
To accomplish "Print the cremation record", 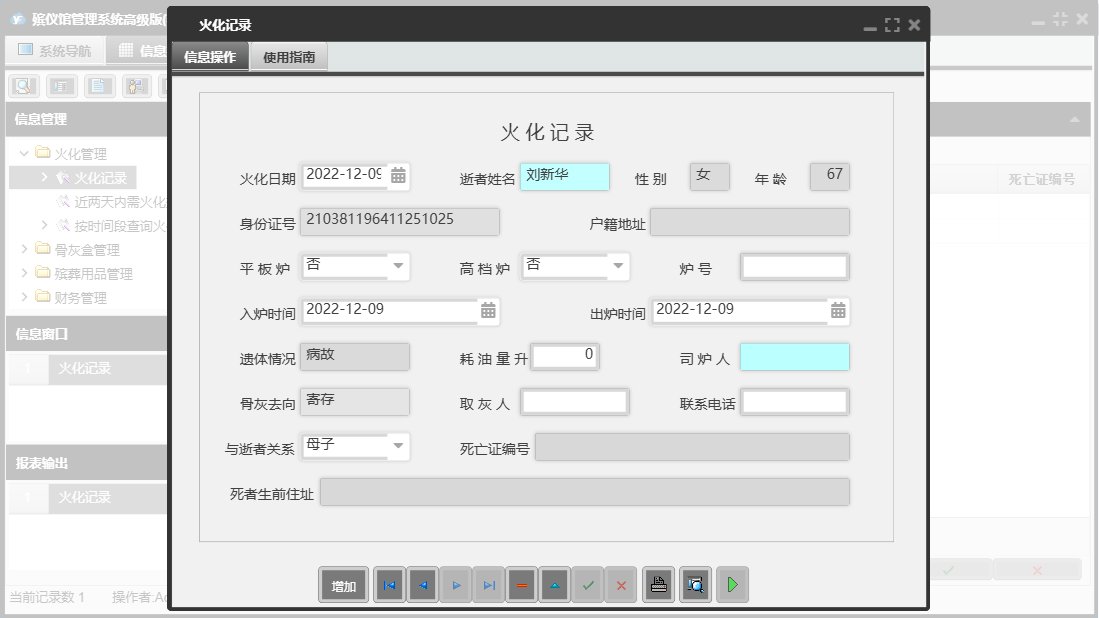I will [x=658, y=586].
